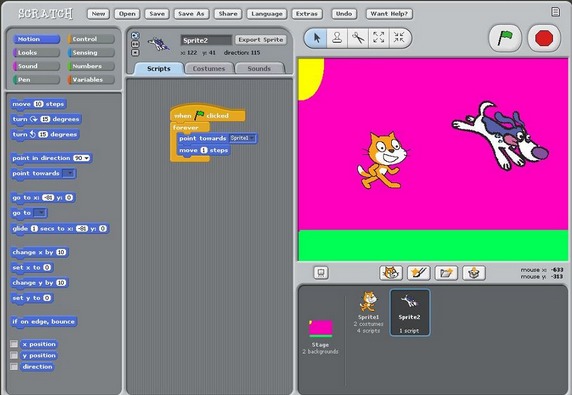
Task: Click the change x by 10 block
Action: (x=39, y=252)
